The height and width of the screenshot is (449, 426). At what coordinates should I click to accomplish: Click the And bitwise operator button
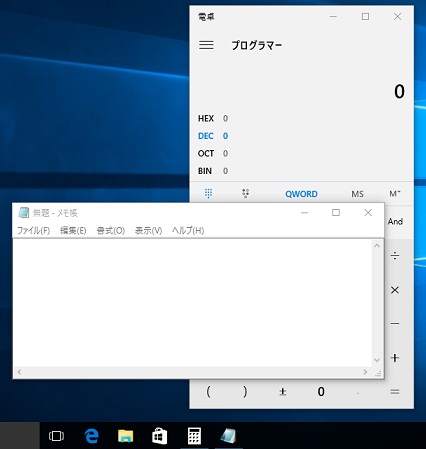tap(395, 221)
